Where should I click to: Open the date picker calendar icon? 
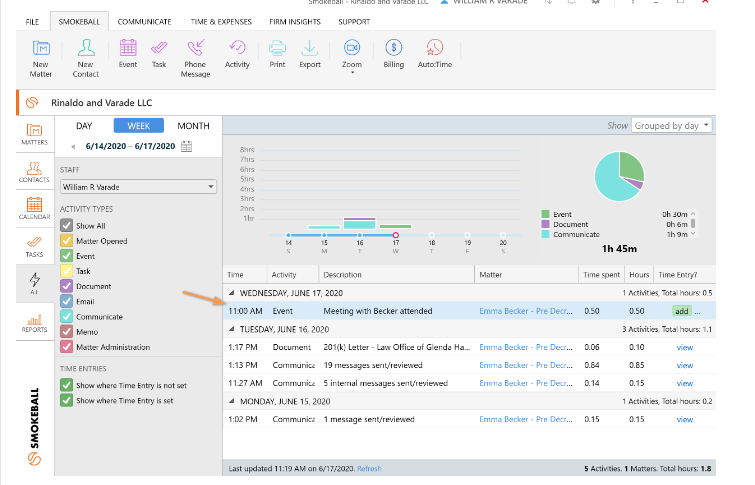pos(187,146)
